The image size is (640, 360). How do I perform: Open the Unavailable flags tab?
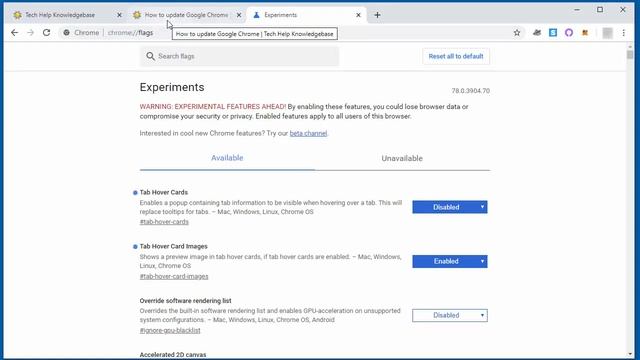[402, 158]
